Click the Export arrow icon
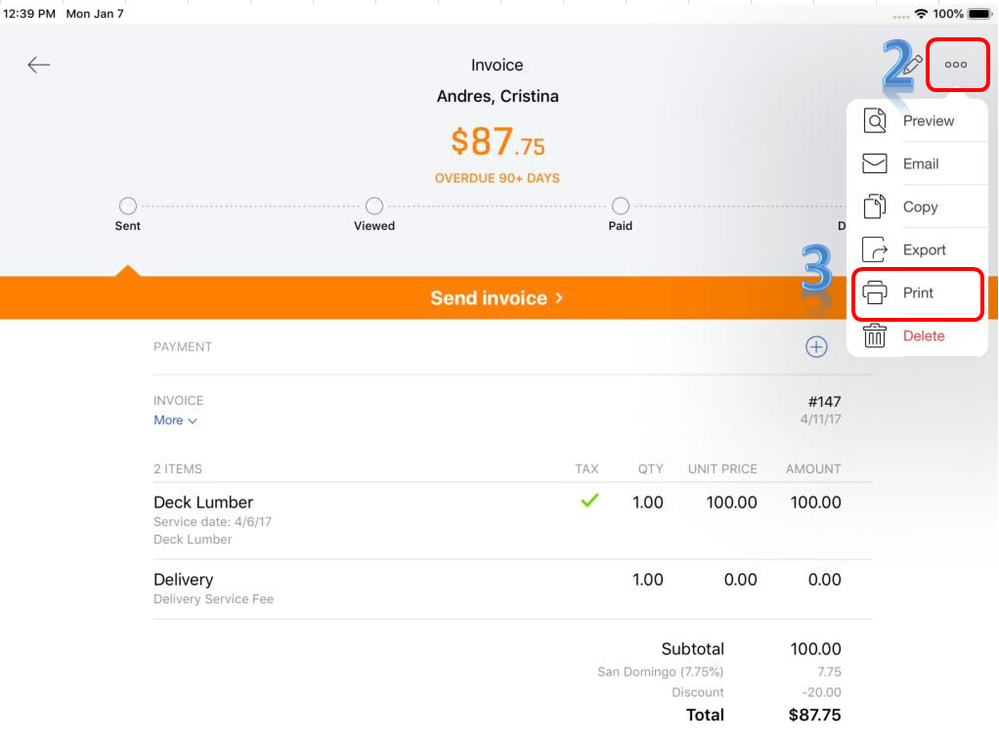999x754 pixels. [875, 250]
